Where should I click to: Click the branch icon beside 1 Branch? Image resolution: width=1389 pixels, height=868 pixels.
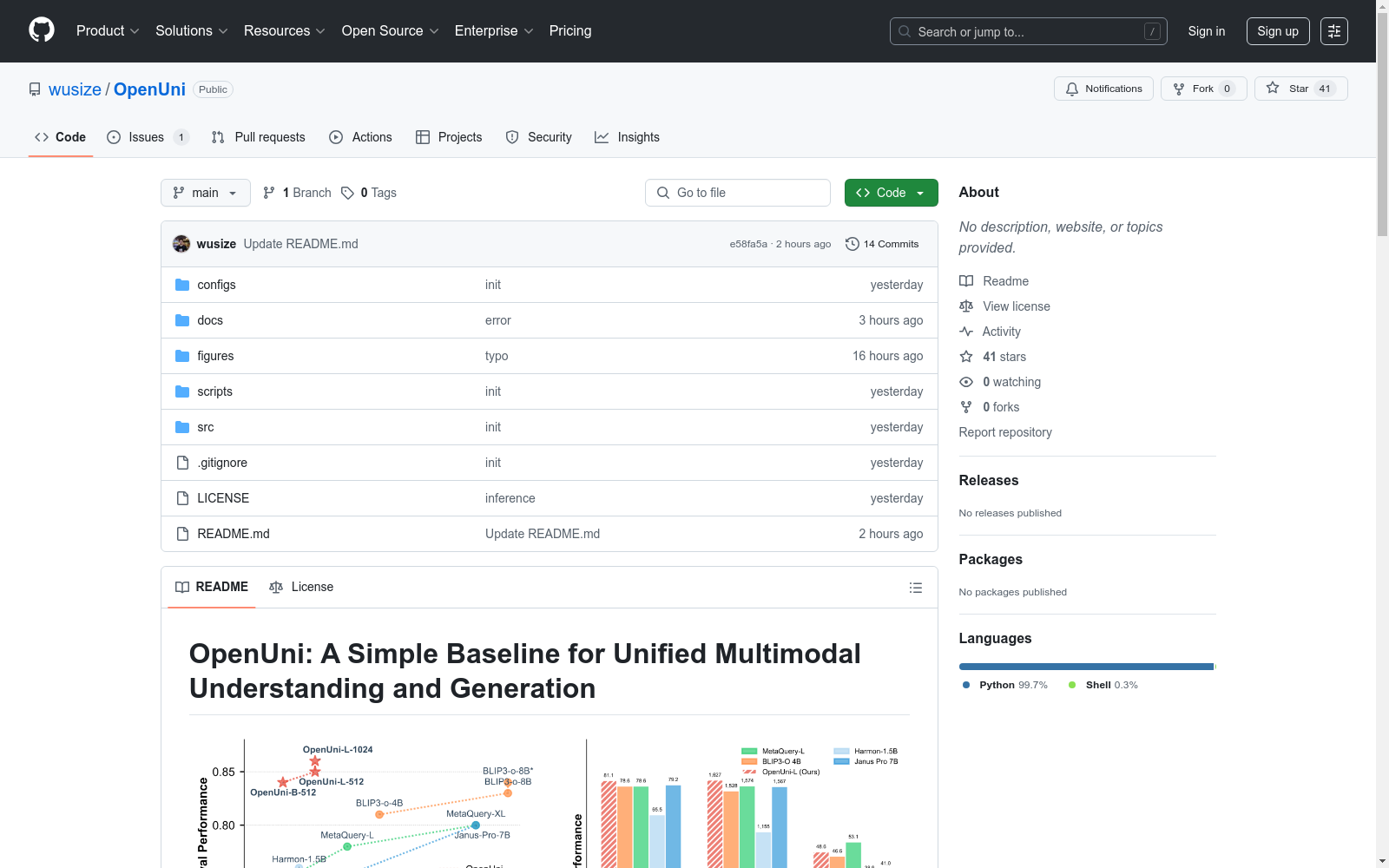pos(269,193)
